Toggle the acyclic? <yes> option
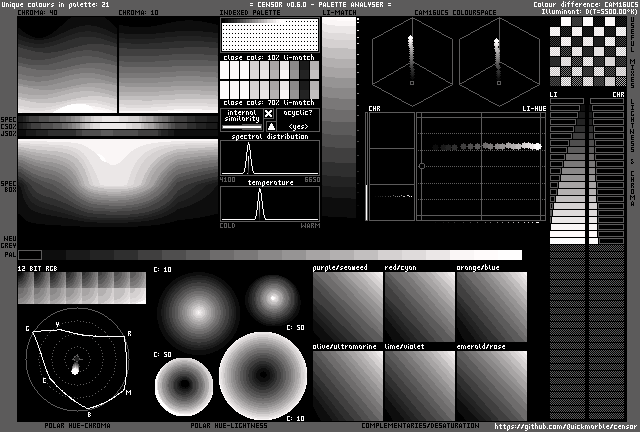This screenshot has width=640, height=432. click(298, 120)
